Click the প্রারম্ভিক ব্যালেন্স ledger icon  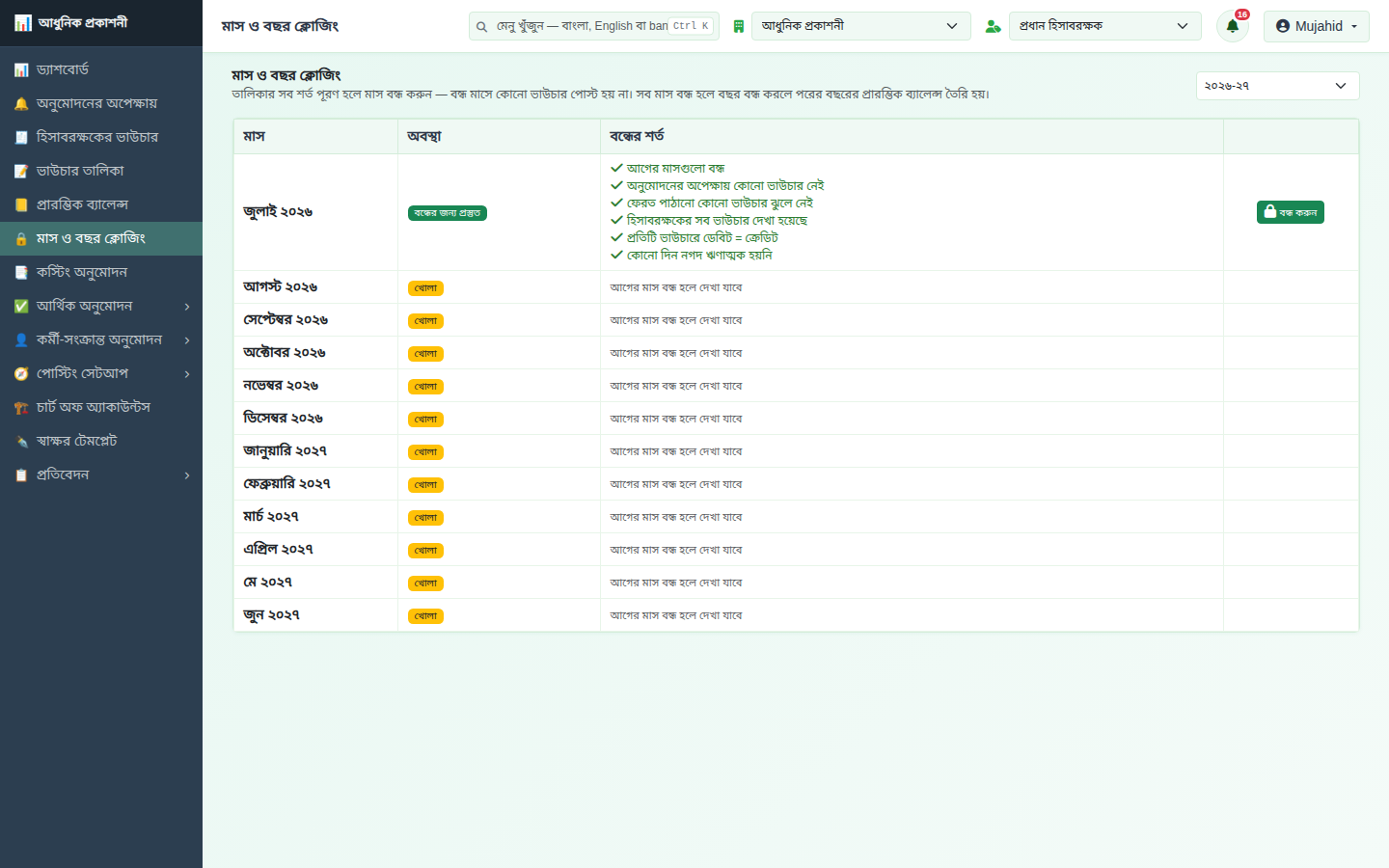coord(21,204)
